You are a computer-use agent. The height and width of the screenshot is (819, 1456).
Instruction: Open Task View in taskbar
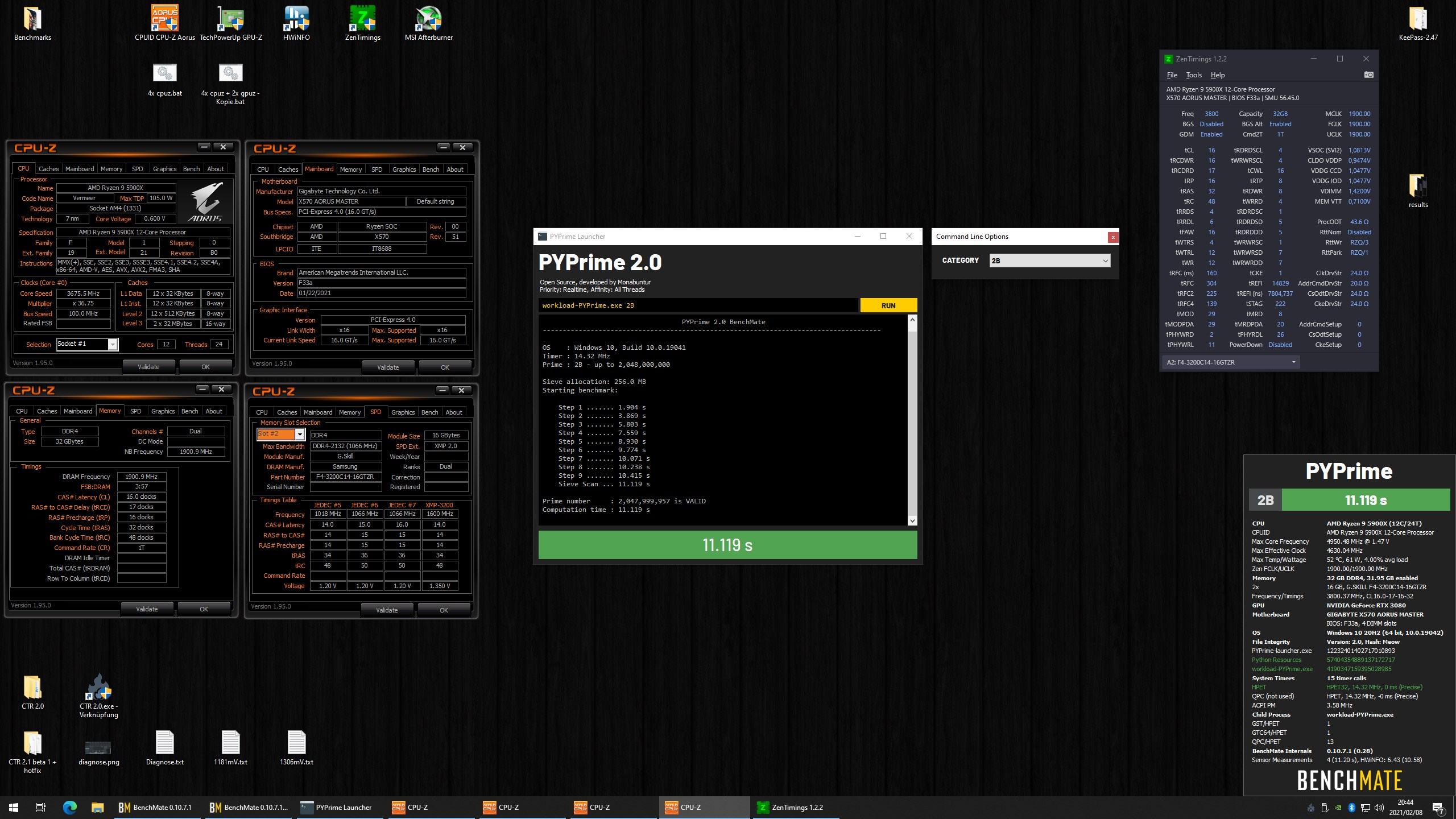coord(41,807)
